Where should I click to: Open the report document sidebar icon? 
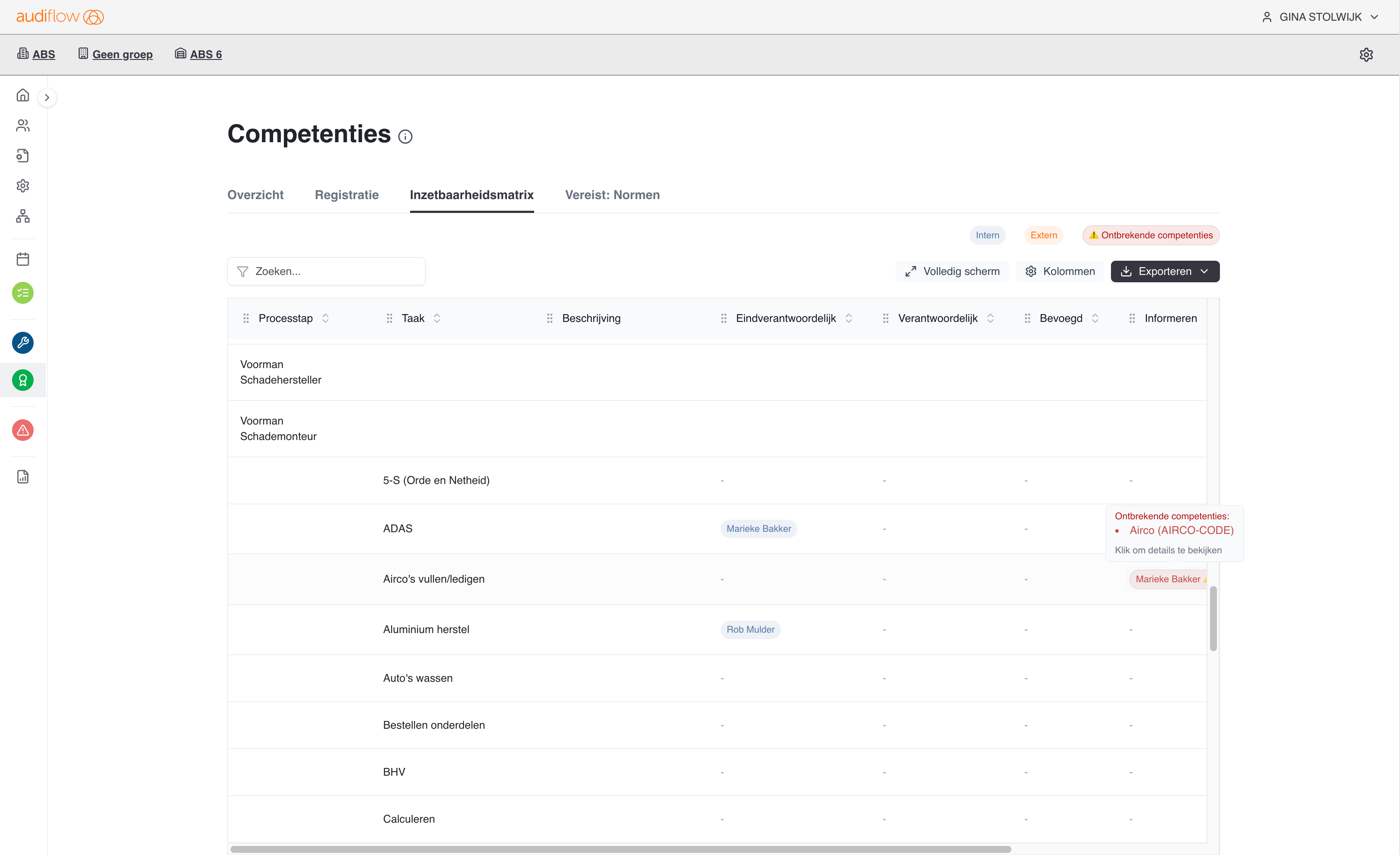pos(23,476)
